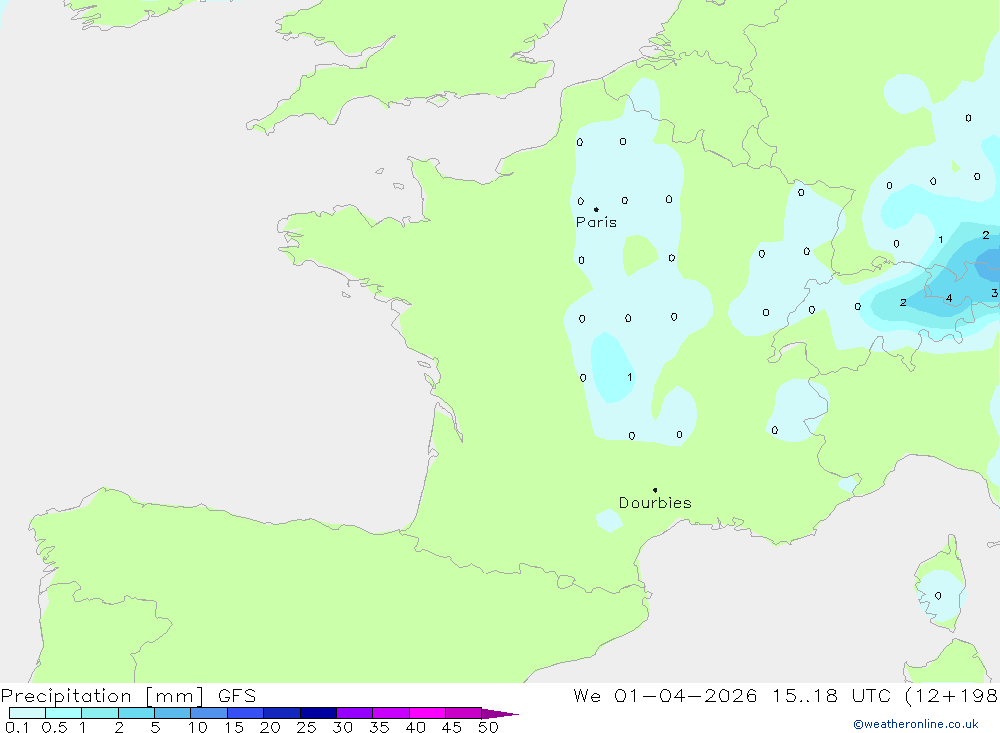The image size is (1000, 733).
Task: Click the 1 value in central France
Action: click(x=629, y=377)
